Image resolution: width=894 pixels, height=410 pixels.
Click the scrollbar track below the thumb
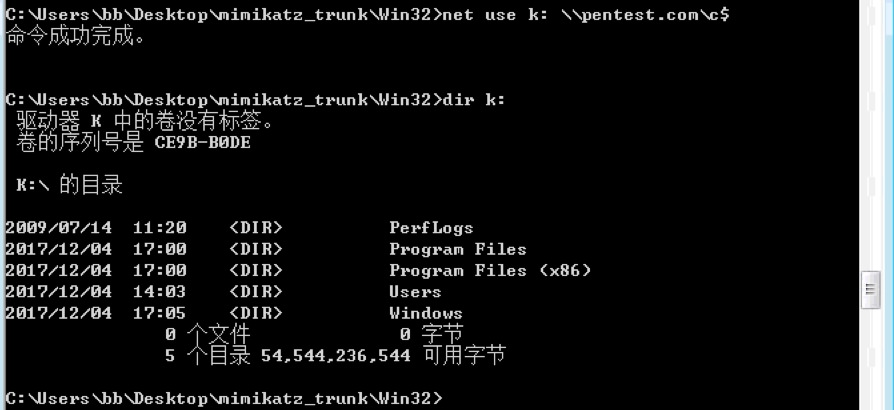point(870,359)
